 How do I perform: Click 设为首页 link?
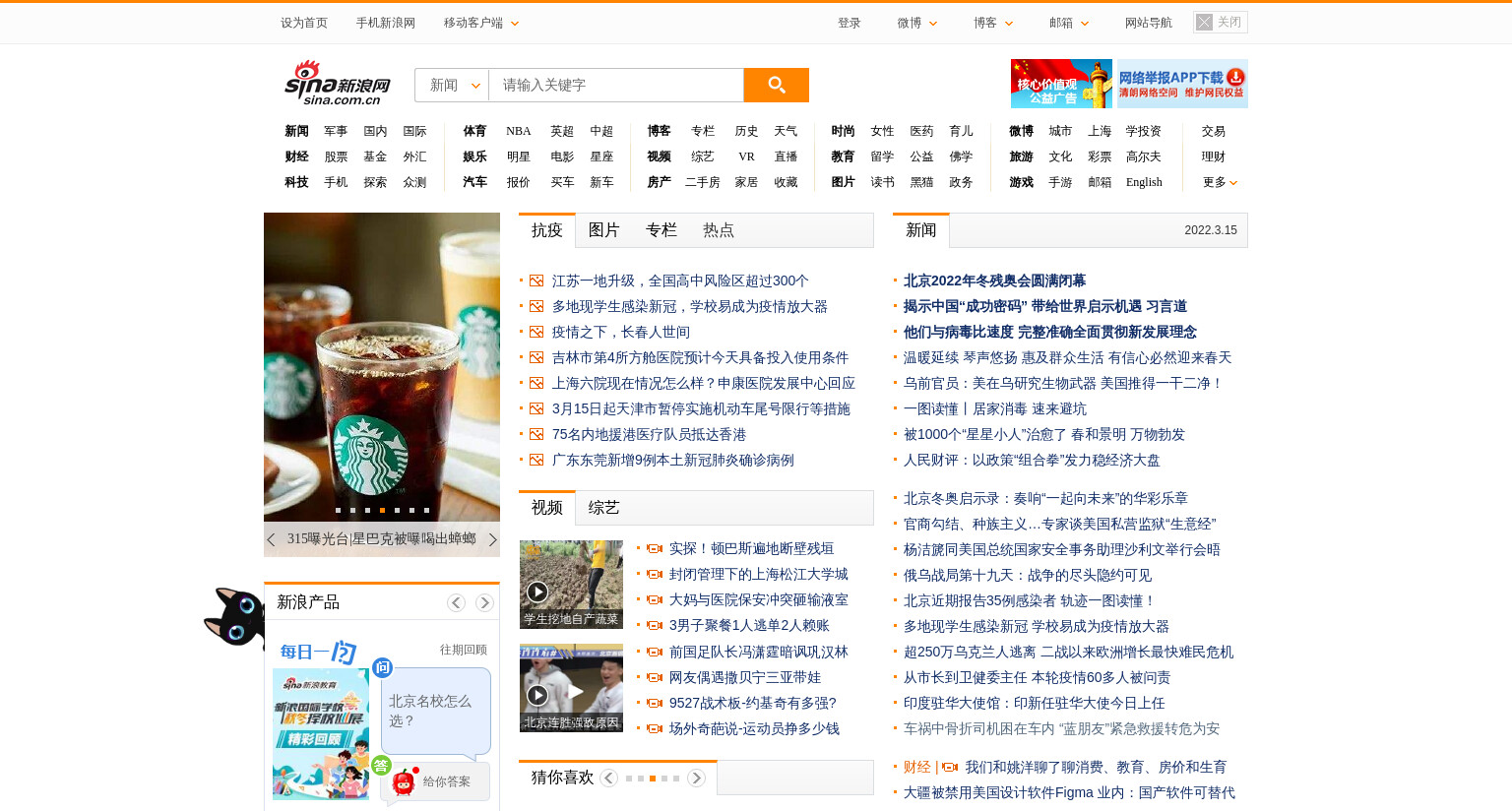pos(304,23)
